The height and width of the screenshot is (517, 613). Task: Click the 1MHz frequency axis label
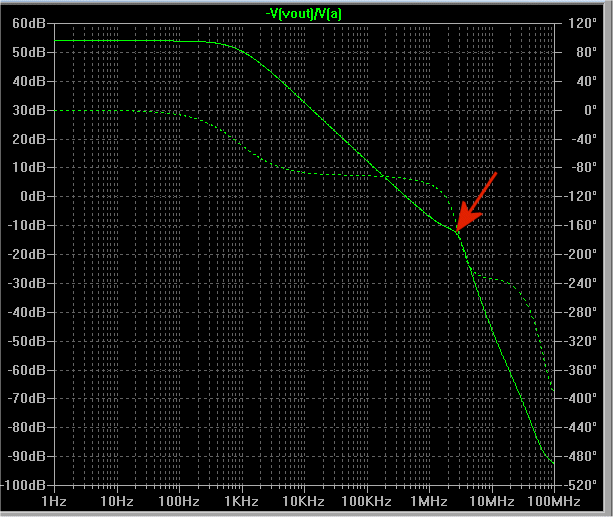[428, 501]
